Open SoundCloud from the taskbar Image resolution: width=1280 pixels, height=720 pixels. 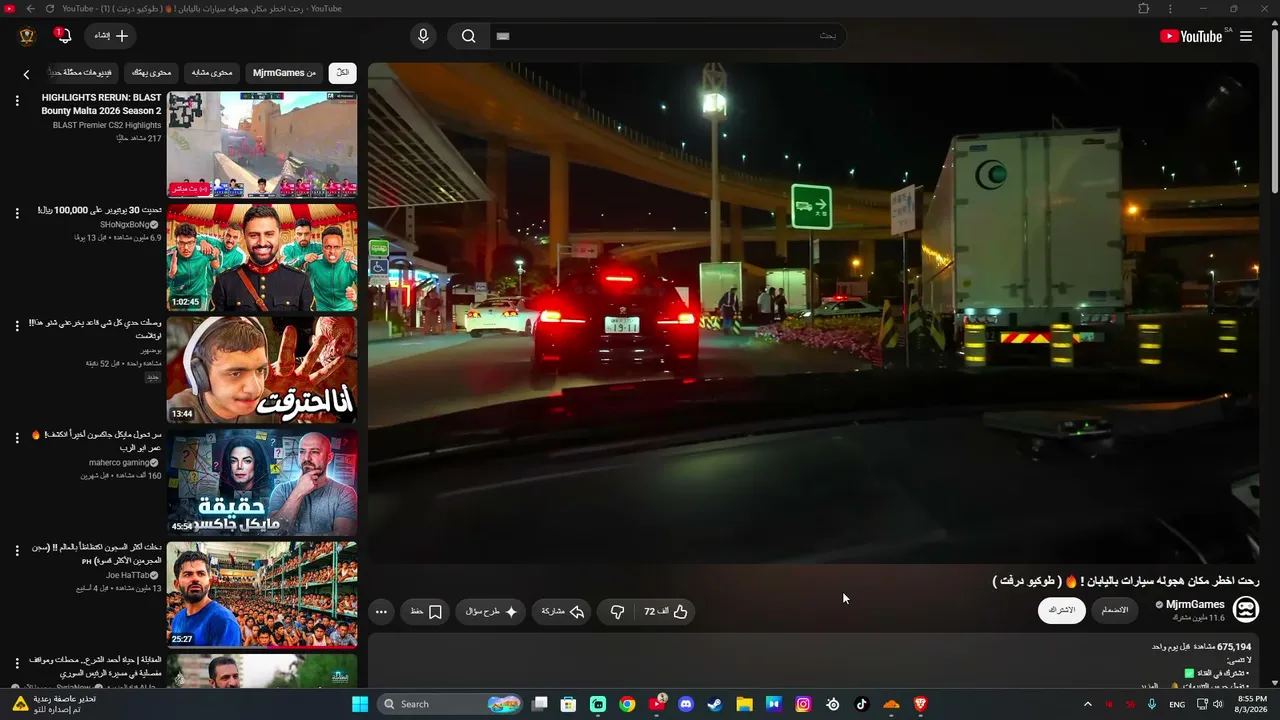coord(891,704)
